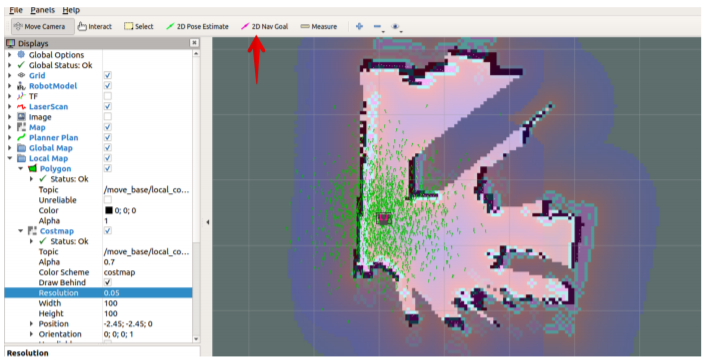Select the 2D Nav Goal tool

(x=265, y=27)
